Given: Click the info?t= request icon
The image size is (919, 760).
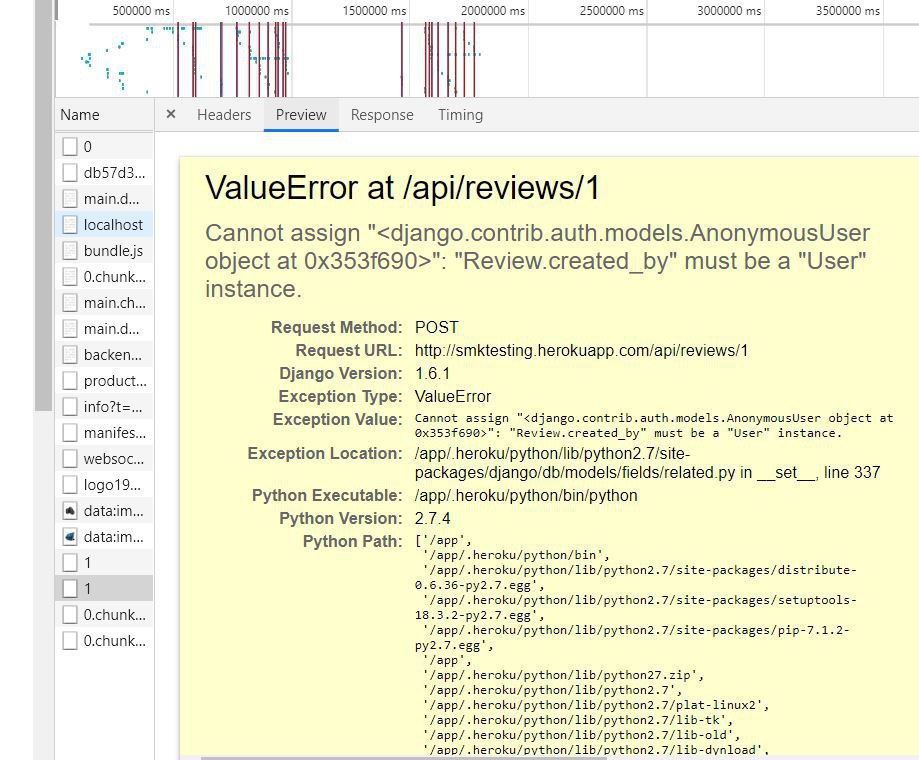Looking at the screenshot, I should [70, 407].
